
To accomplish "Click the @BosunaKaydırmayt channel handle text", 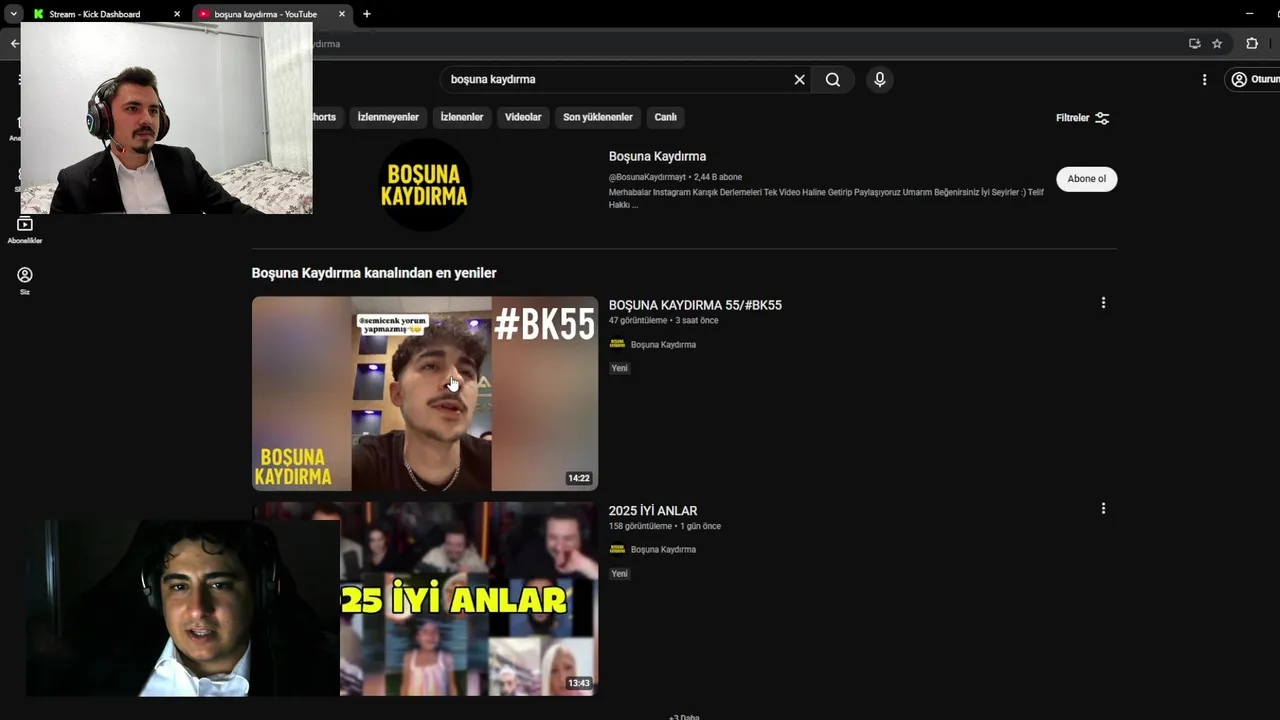I will [x=647, y=177].
